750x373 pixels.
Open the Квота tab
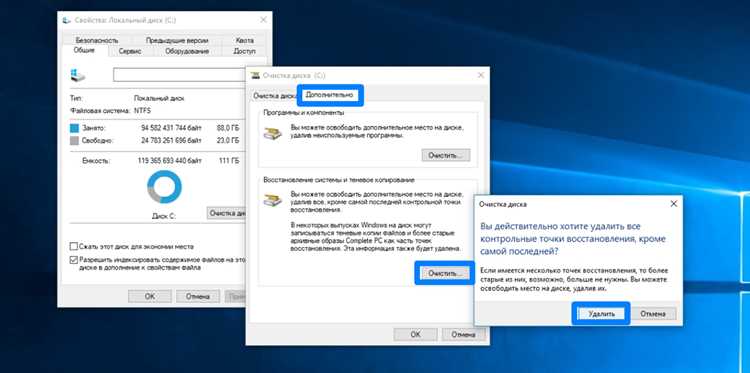(x=244, y=40)
